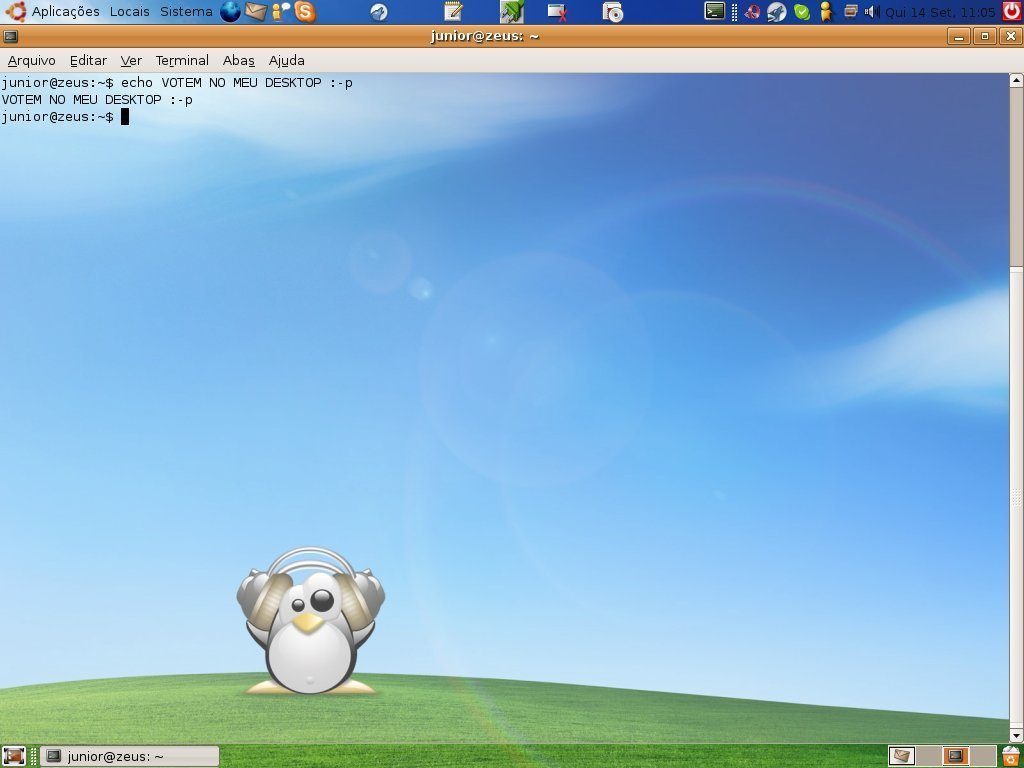
Task: Open the Arquivo menu
Action: [31, 61]
